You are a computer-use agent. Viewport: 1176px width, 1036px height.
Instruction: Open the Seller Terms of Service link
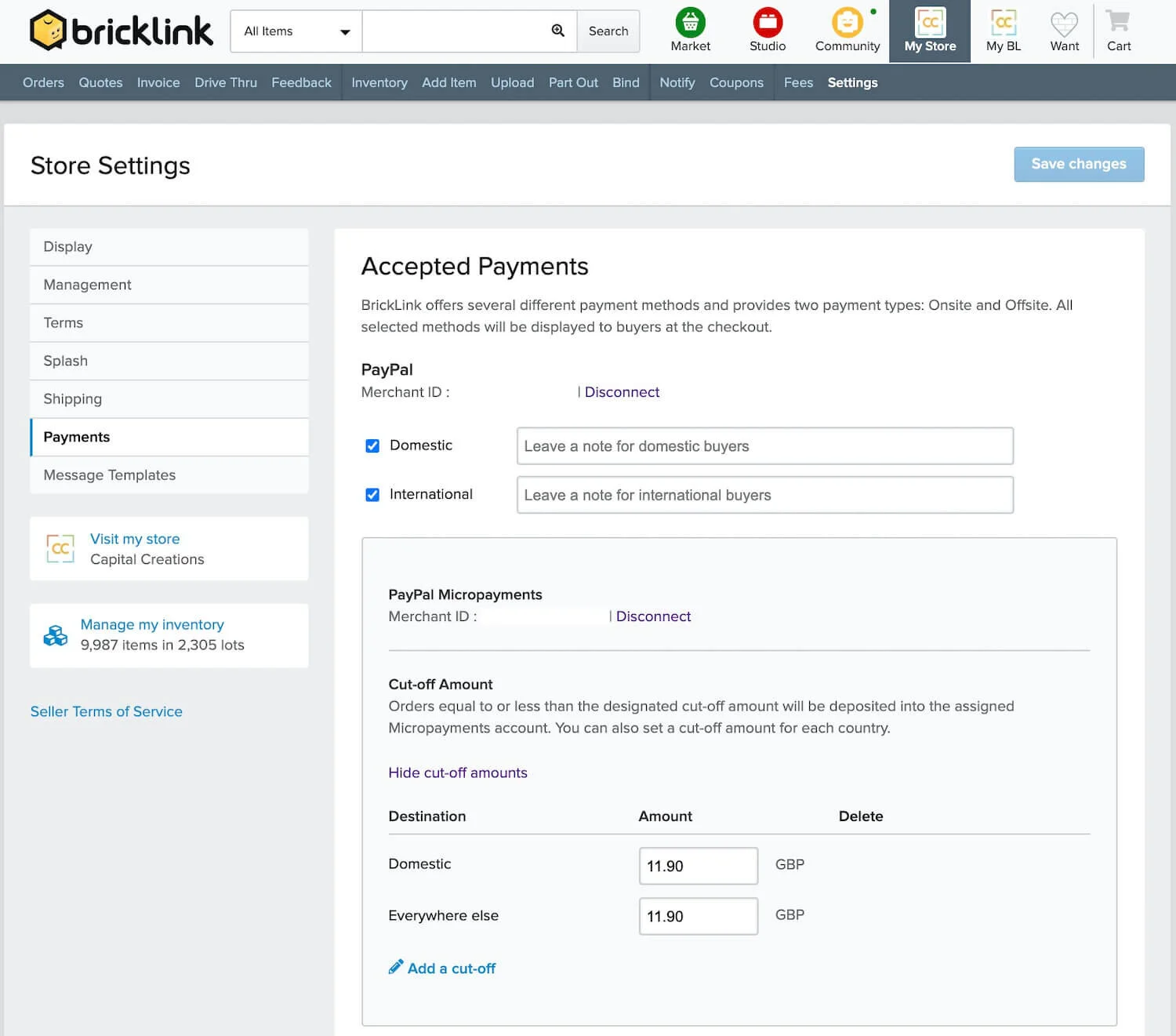(106, 711)
